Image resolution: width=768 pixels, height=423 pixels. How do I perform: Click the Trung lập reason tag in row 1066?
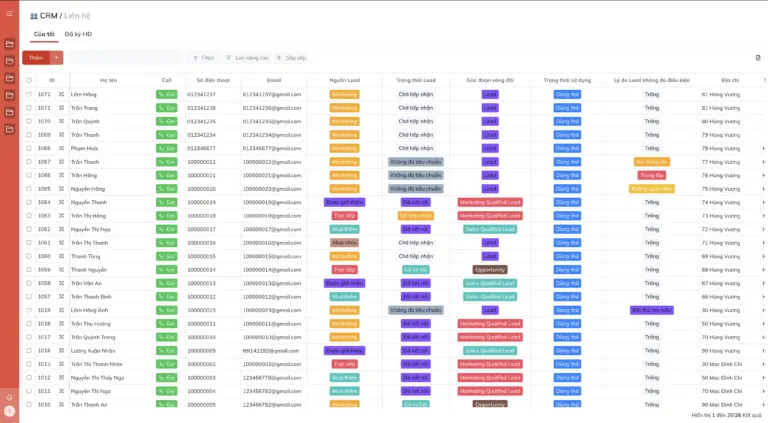651,175
